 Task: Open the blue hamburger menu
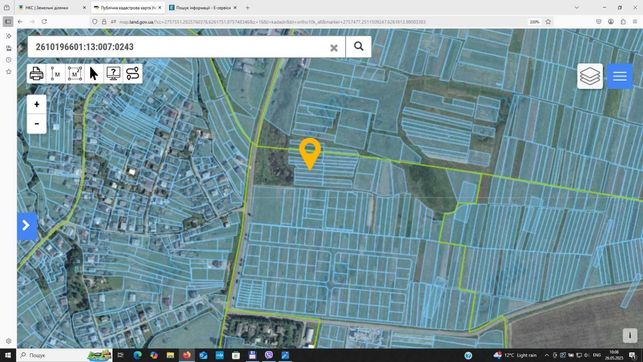pyautogui.click(x=620, y=76)
